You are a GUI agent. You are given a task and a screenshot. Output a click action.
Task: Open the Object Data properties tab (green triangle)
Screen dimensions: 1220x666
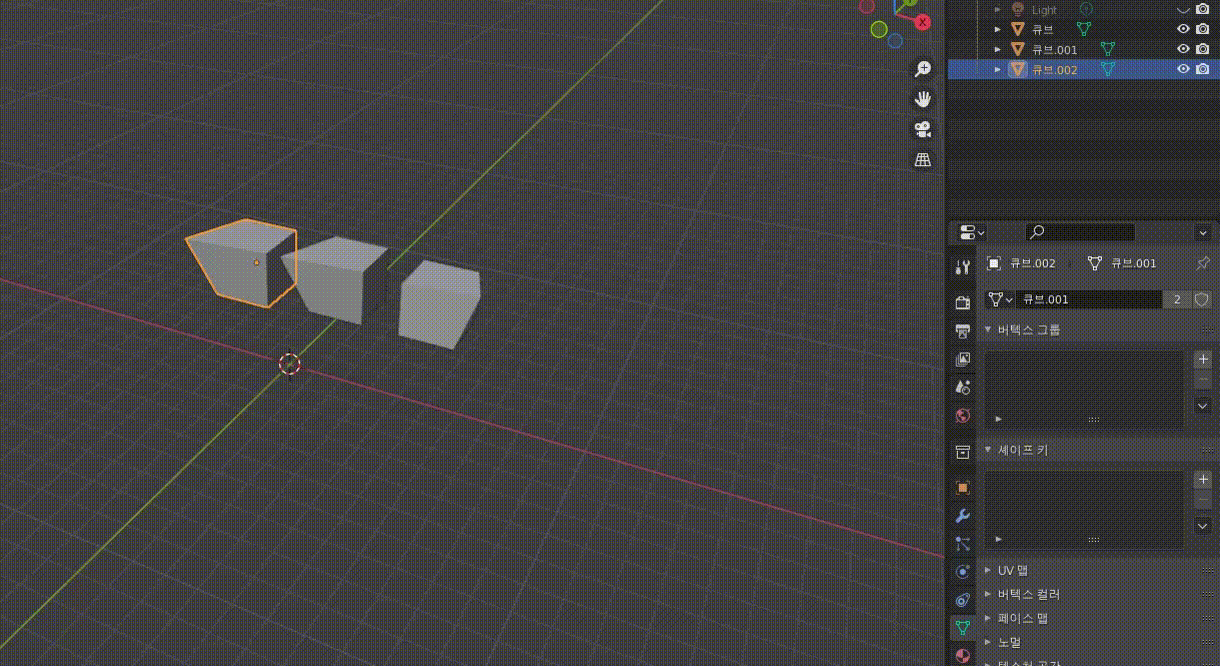[x=963, y=628]
